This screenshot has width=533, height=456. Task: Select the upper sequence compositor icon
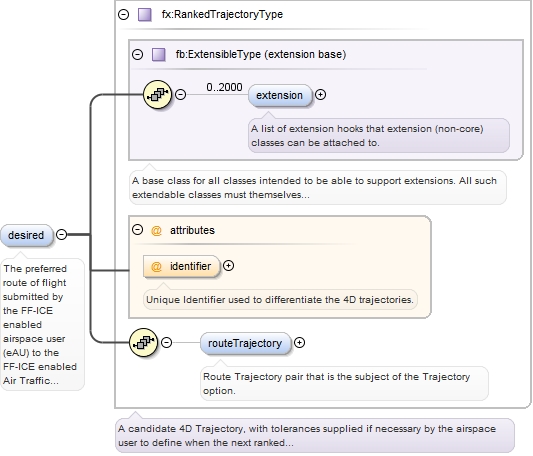coord(157,95)
